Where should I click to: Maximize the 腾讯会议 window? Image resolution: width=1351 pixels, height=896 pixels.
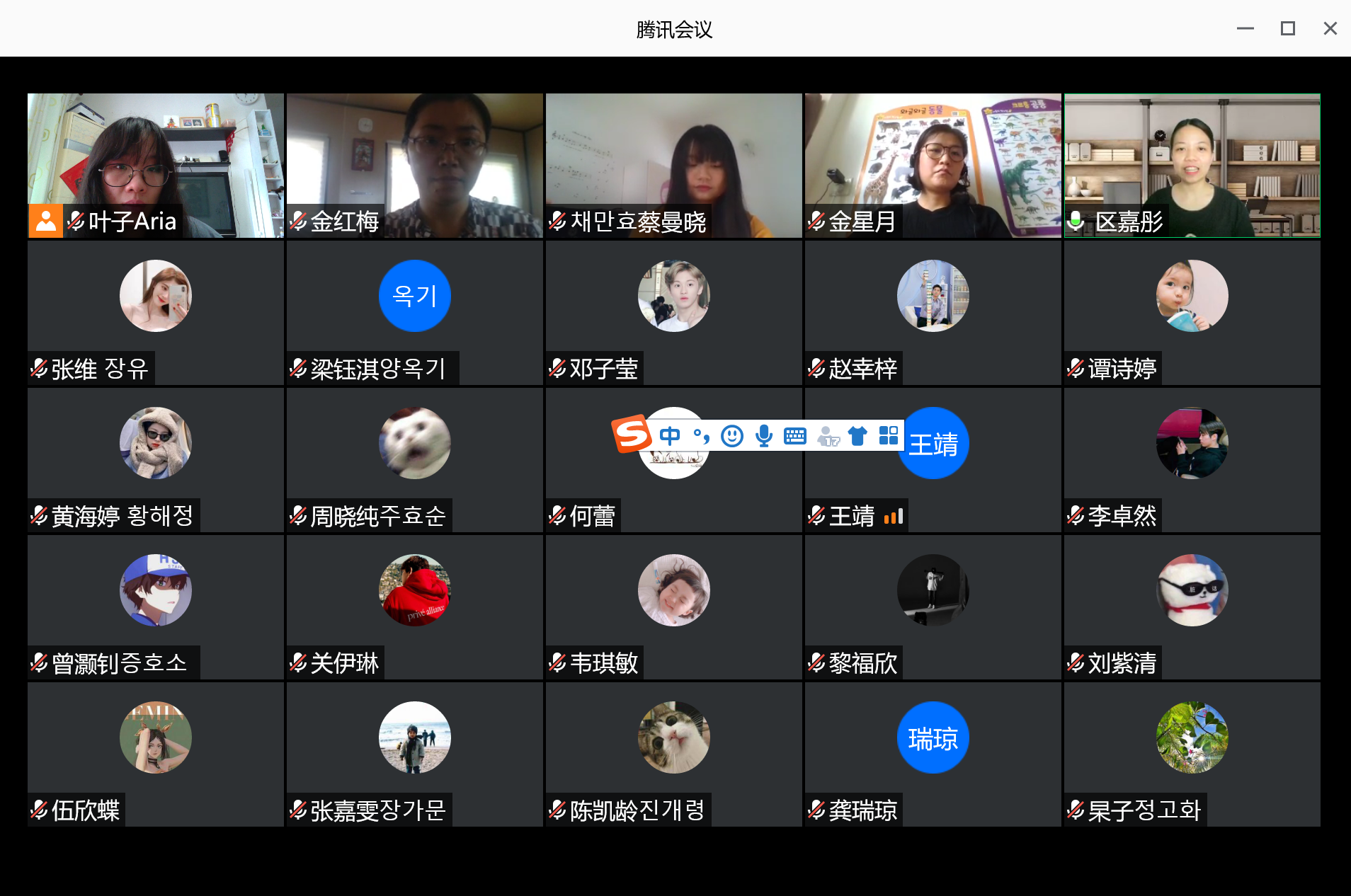(x=1288, y=28)
